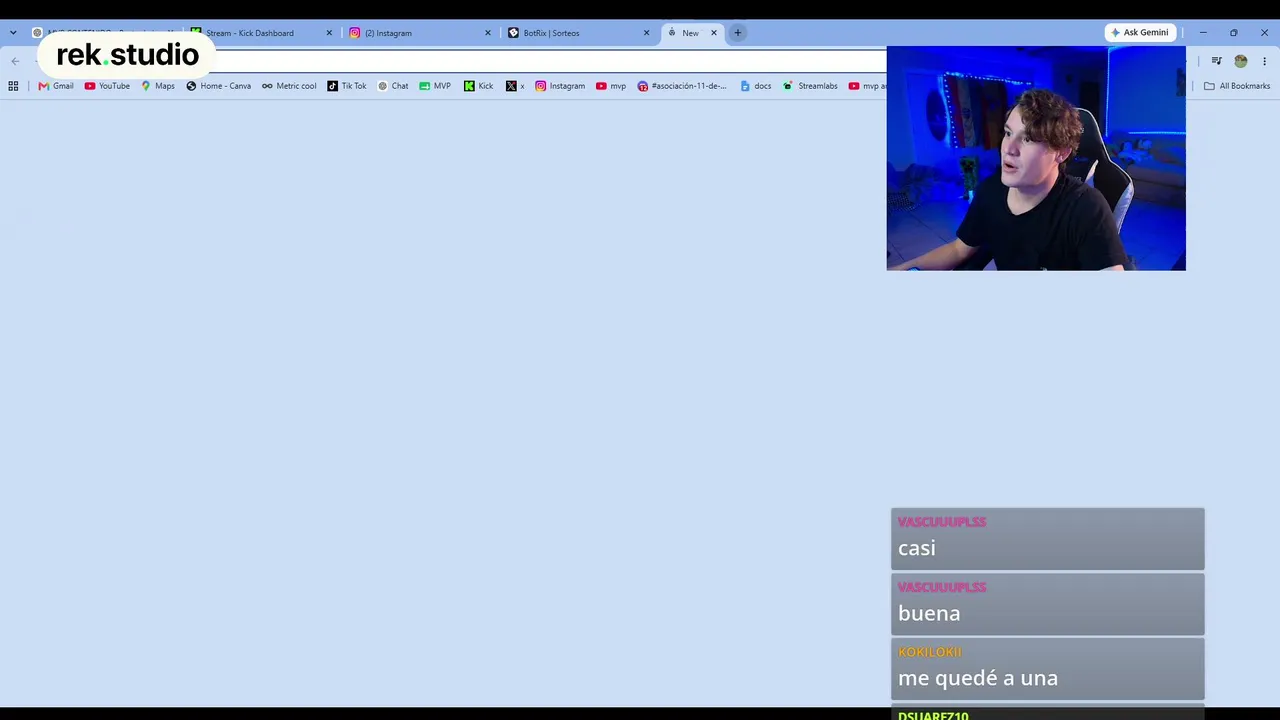
Task: Open the MVP bookmark with green icon
Action: point(435,86)
